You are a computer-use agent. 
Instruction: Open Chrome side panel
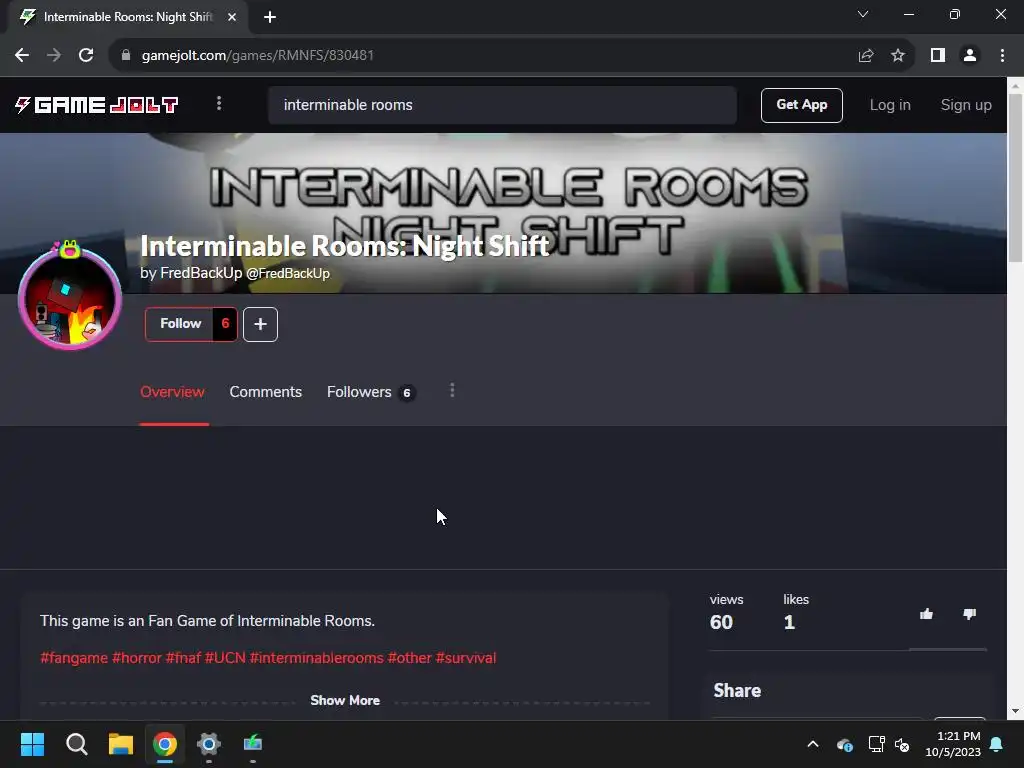[938, 56]
